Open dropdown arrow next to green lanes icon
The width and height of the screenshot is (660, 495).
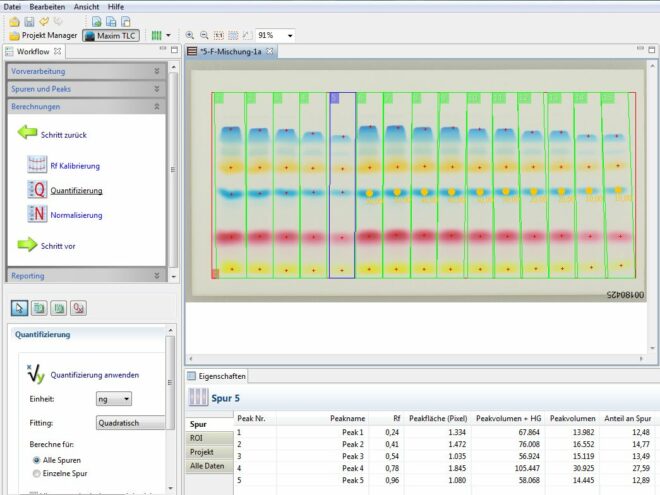(168, 35)
